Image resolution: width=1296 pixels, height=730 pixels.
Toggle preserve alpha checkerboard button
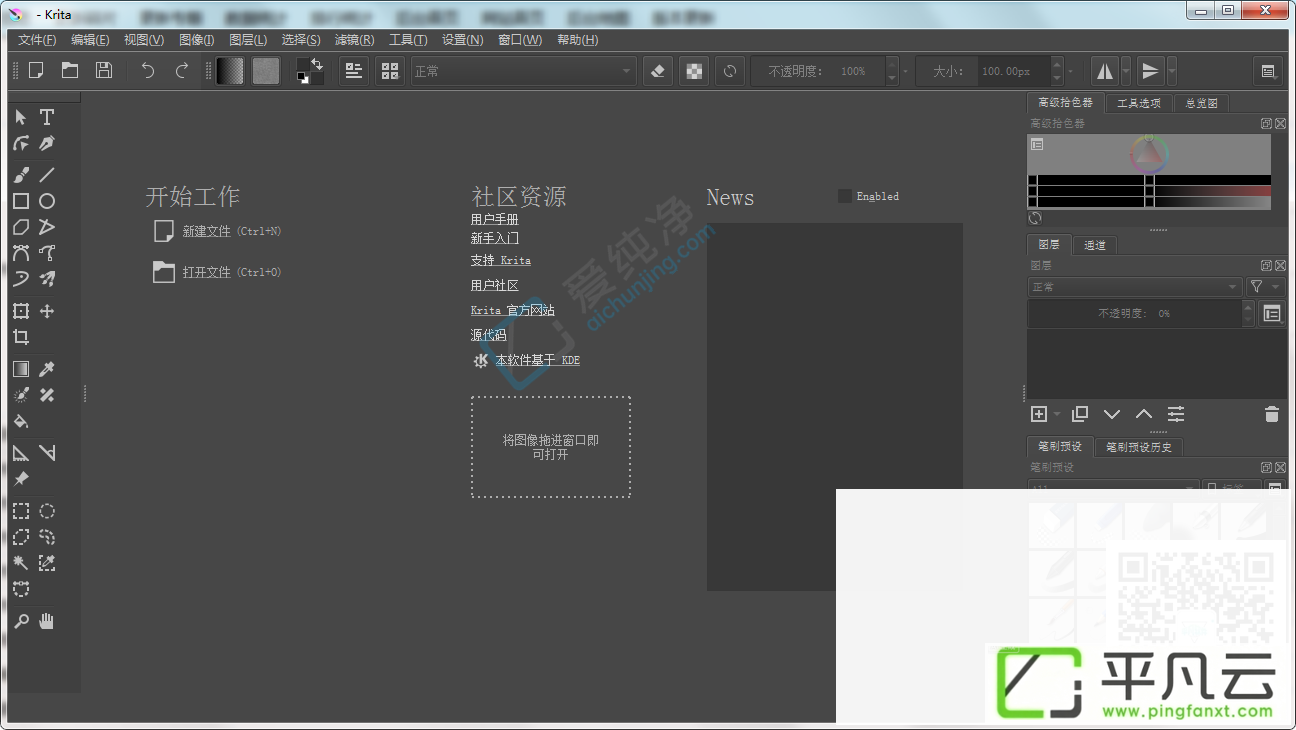[694, 71]
